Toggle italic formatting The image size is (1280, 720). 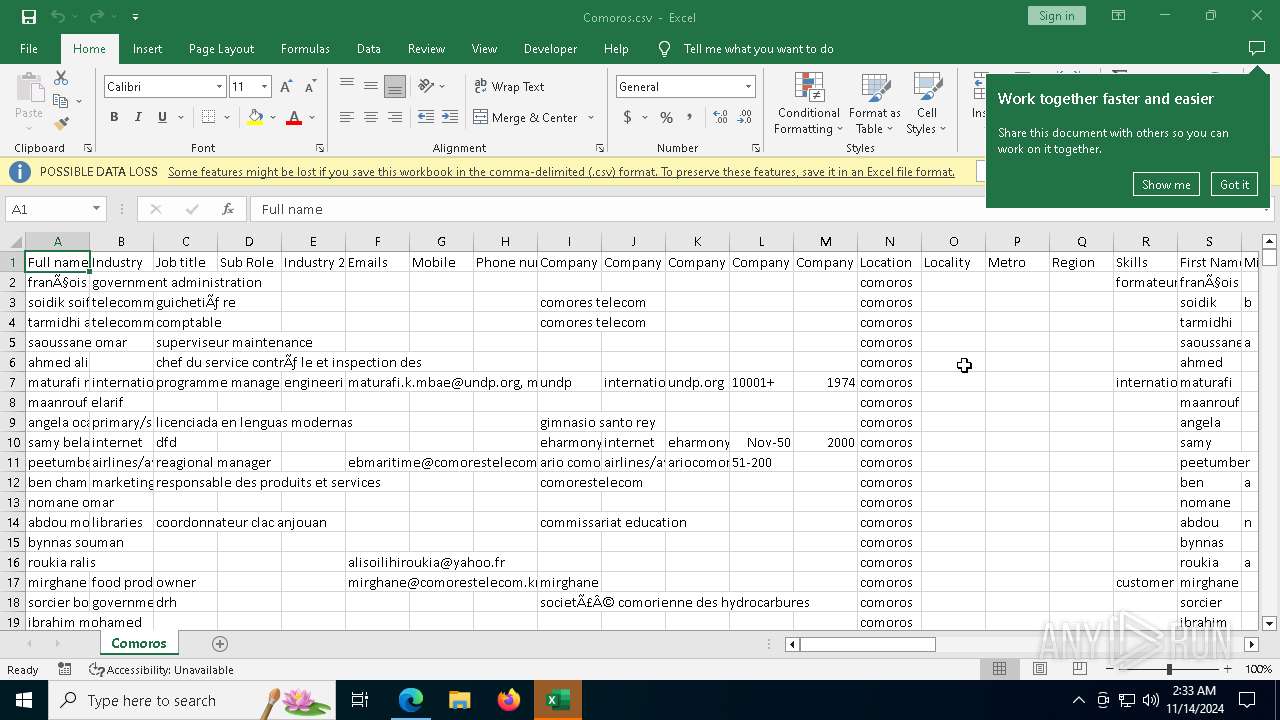138,117
